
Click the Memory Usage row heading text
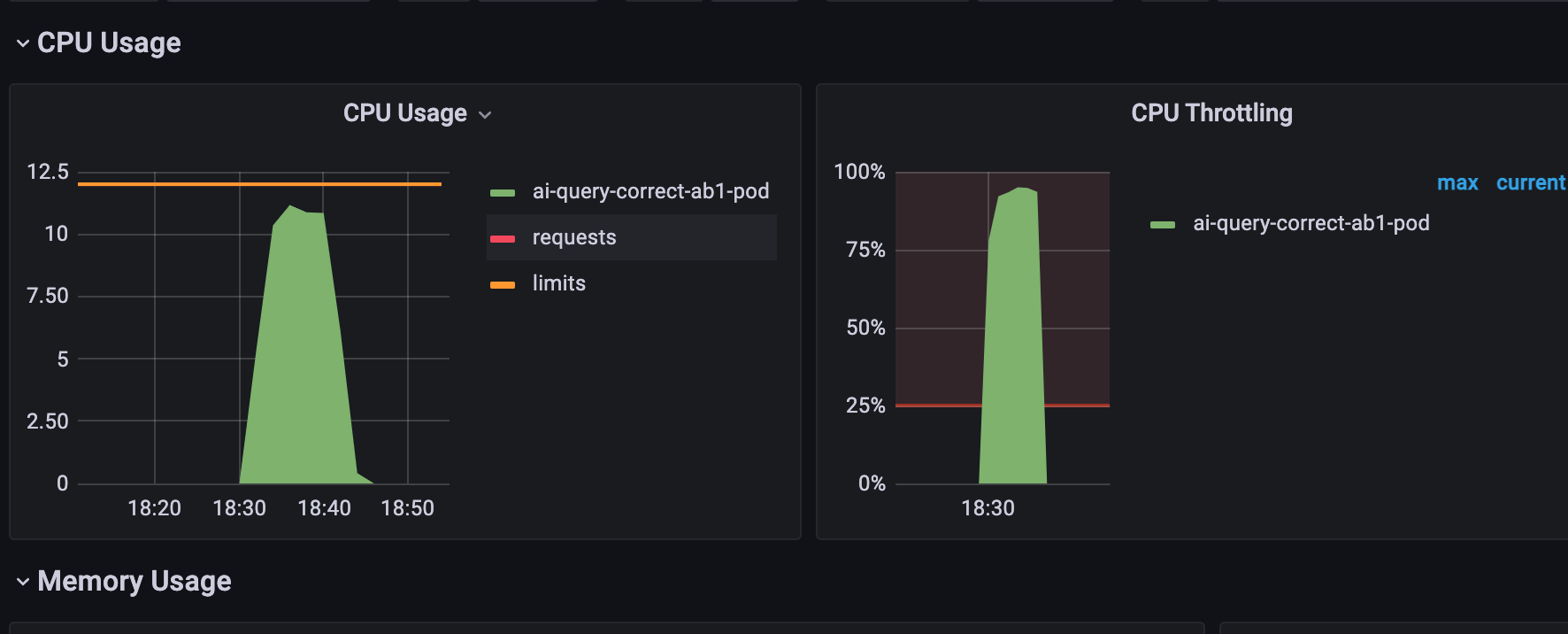pyautogui.click(x=135, y=582)
